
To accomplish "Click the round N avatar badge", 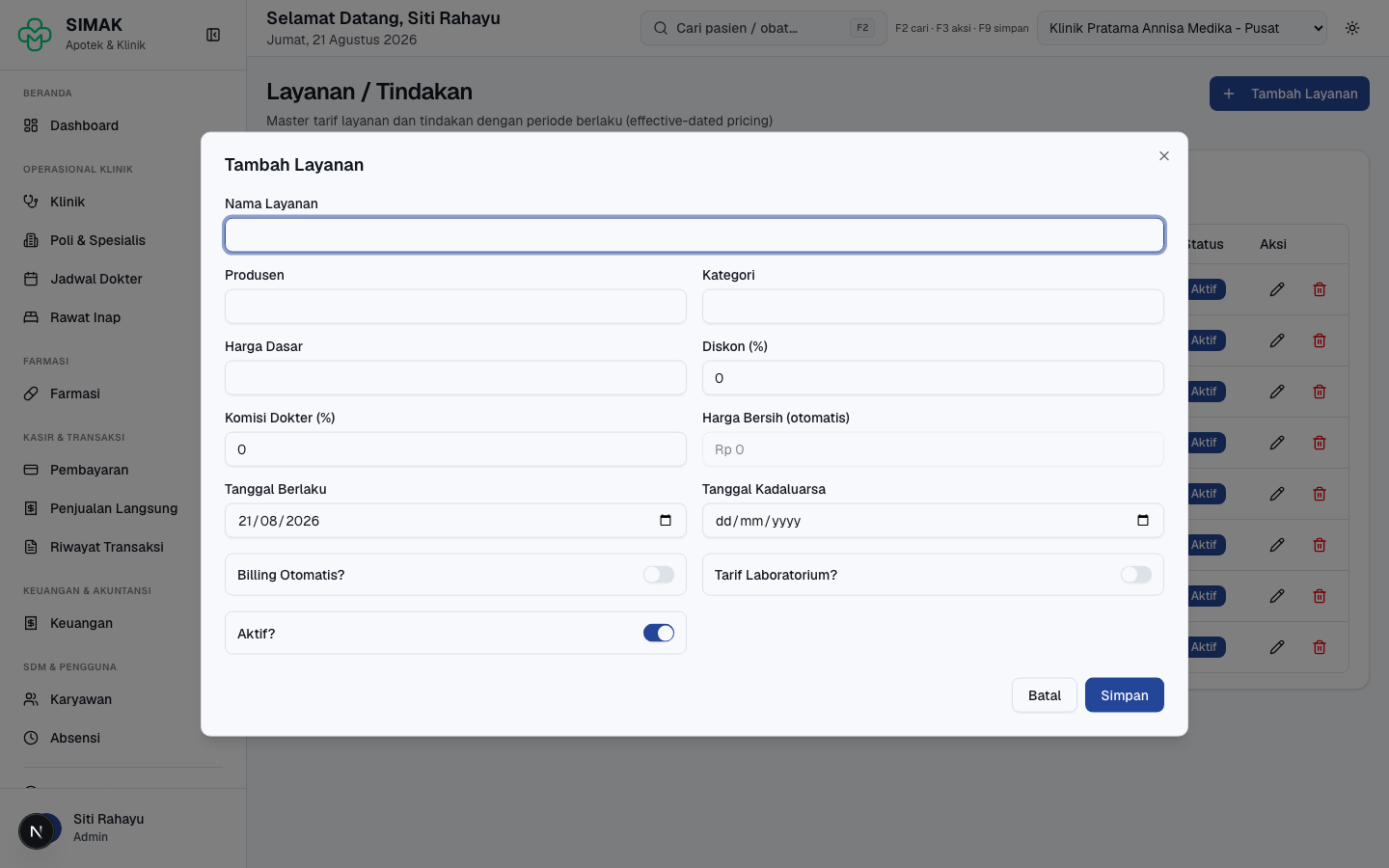I will coord(37,831).
